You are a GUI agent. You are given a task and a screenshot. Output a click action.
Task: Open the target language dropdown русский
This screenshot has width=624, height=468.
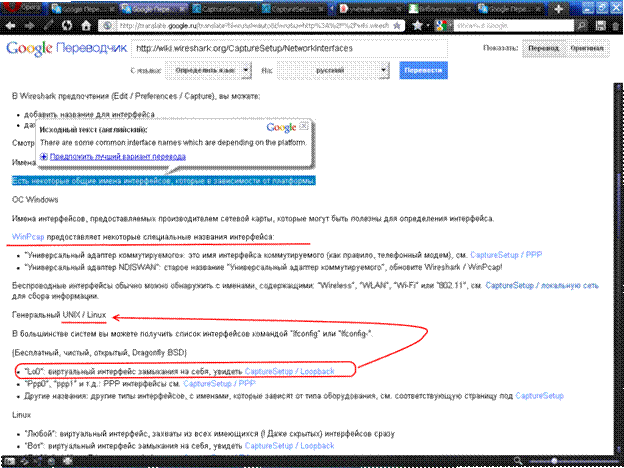[x=333, y=70]
